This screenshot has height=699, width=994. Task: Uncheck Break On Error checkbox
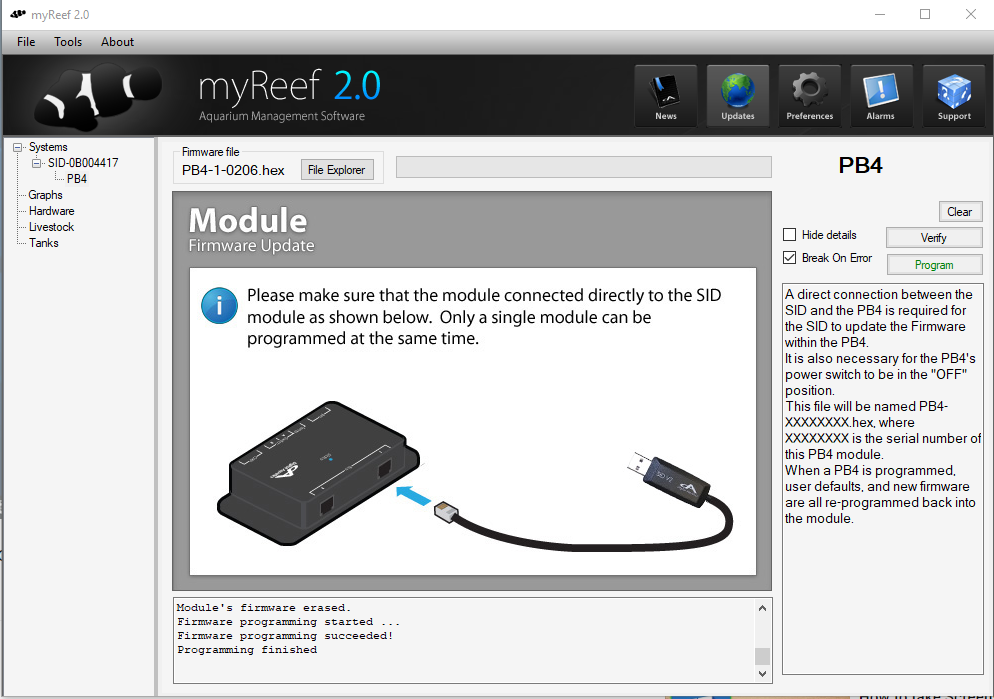pos(789,257)
